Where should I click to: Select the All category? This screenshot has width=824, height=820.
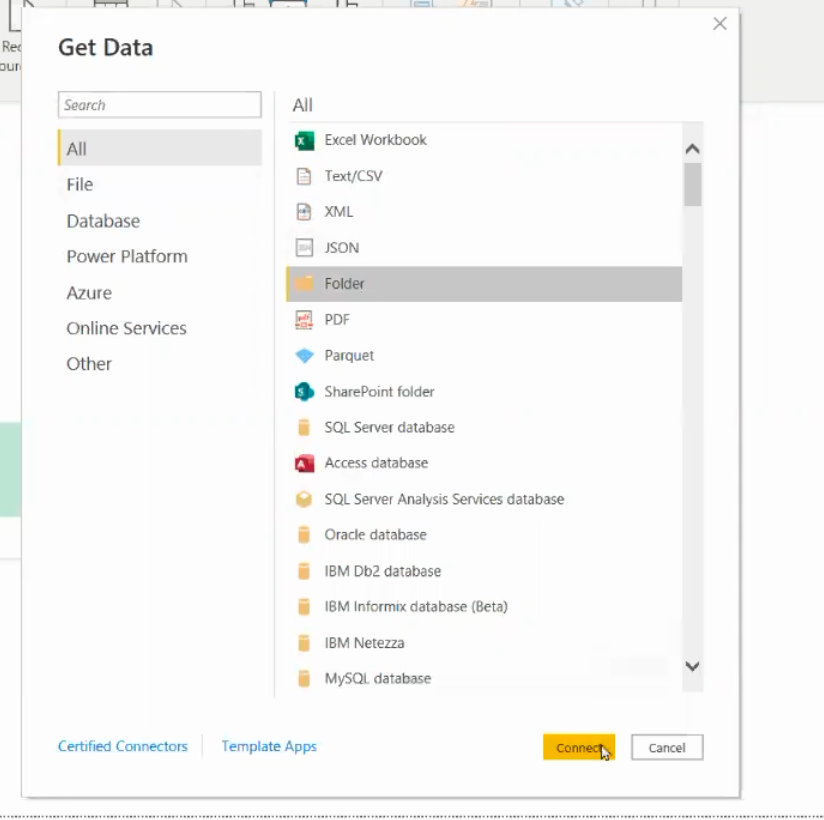[160, 149]
